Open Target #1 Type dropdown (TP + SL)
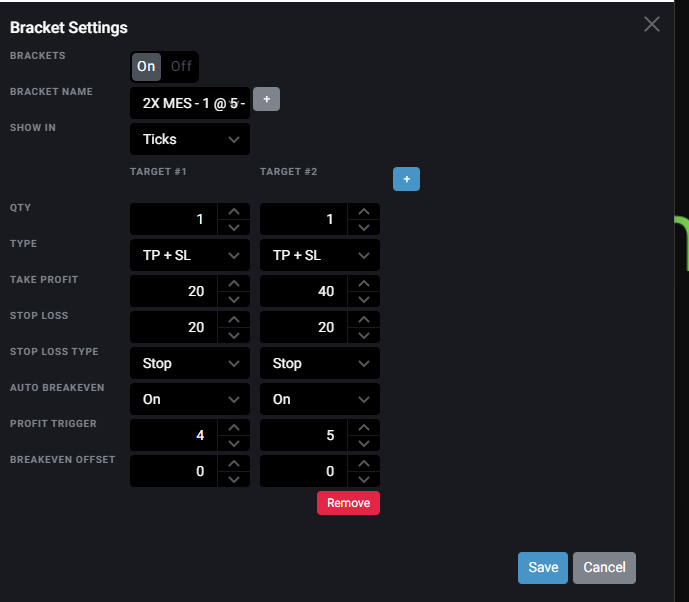 point(190,255)
